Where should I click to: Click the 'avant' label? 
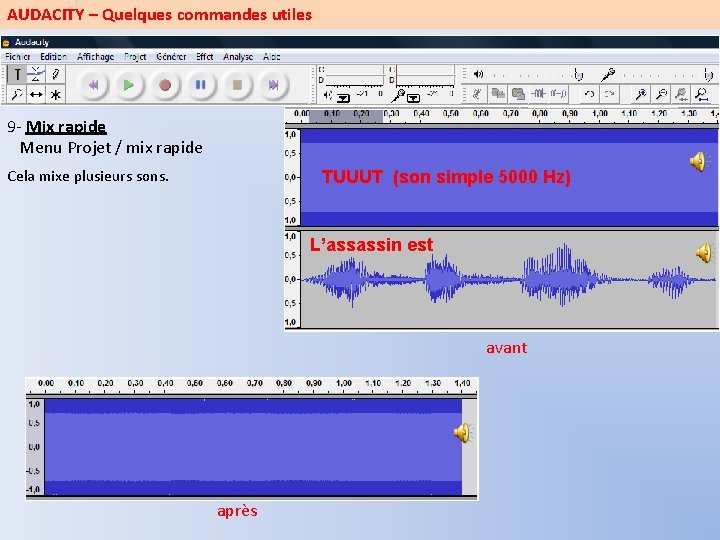click(x=506, y=348)
